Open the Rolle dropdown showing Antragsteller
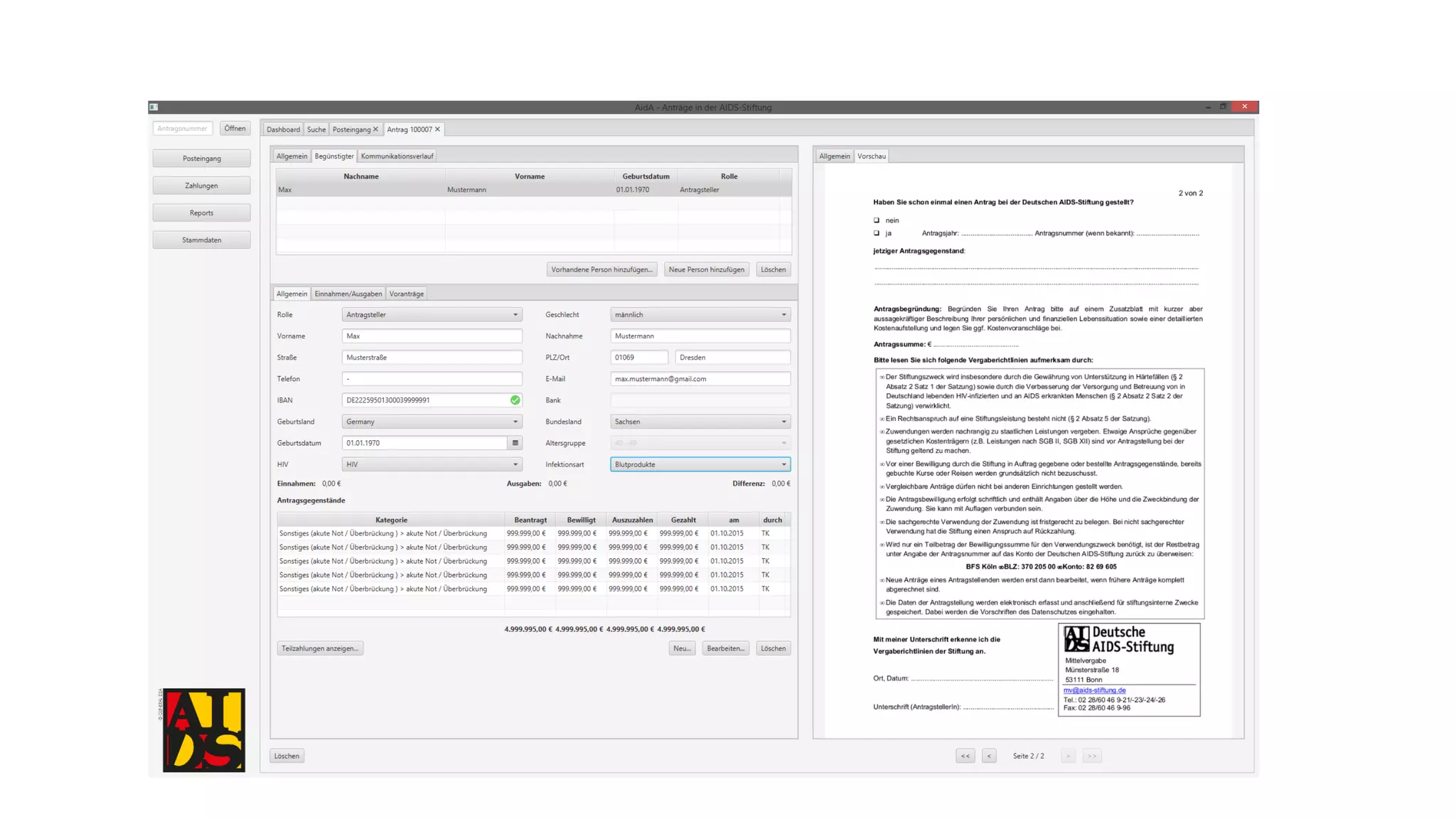The image size is (1456, 819). 432,315
